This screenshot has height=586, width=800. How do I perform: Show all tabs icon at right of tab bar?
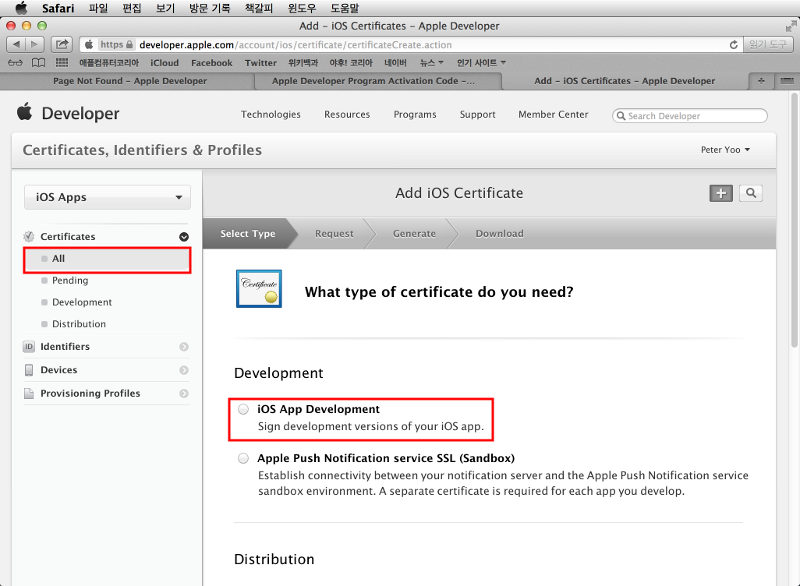click(787, 81)
